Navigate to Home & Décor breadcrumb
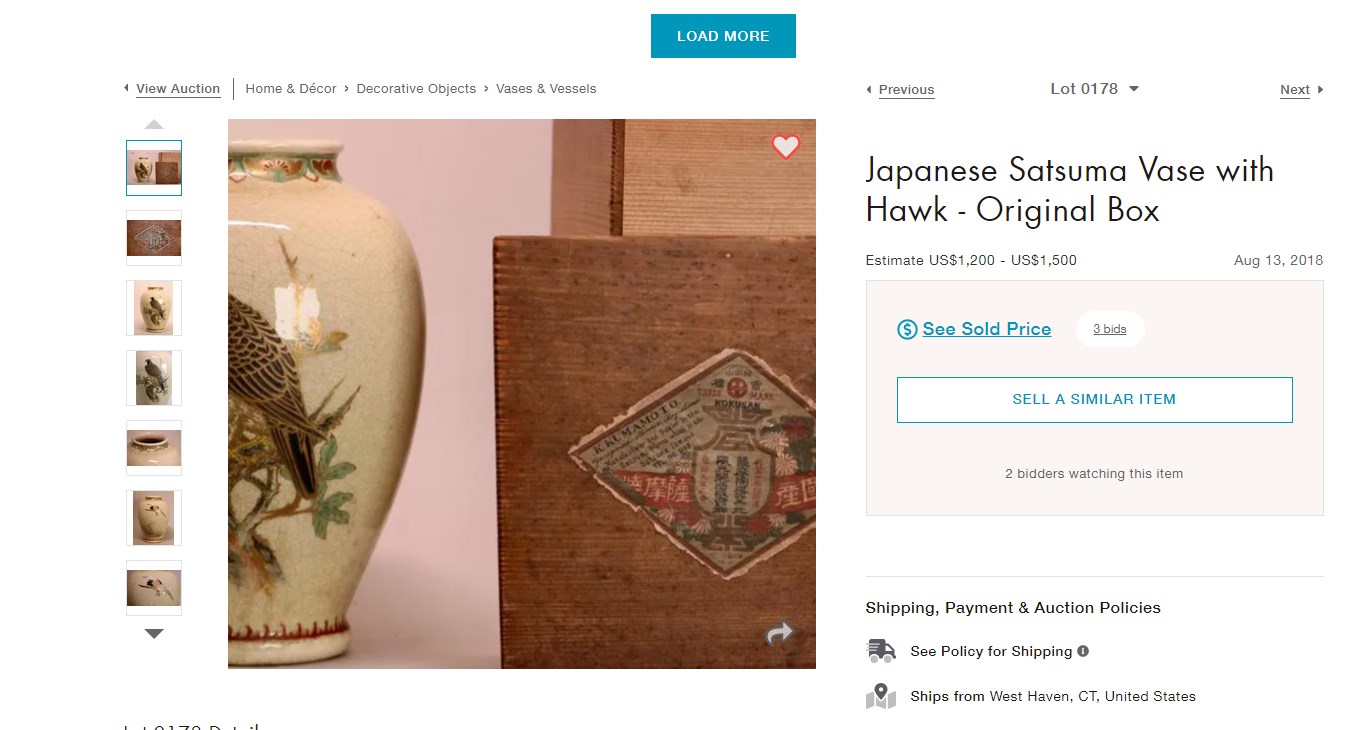Viewport: 1355px width, 730px height. [x=291, y=89]
